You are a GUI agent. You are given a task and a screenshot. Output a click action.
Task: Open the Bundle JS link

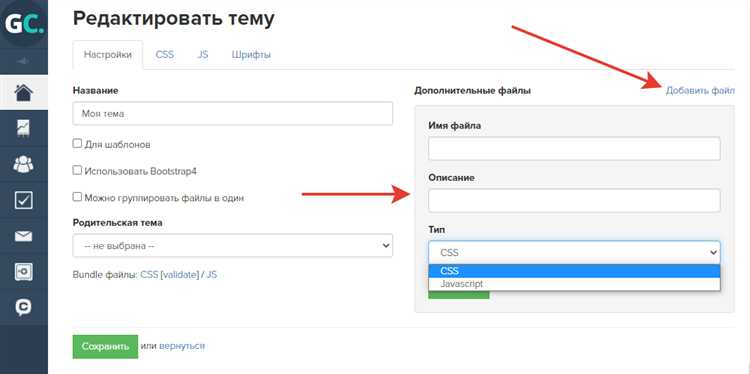[211, 275]
